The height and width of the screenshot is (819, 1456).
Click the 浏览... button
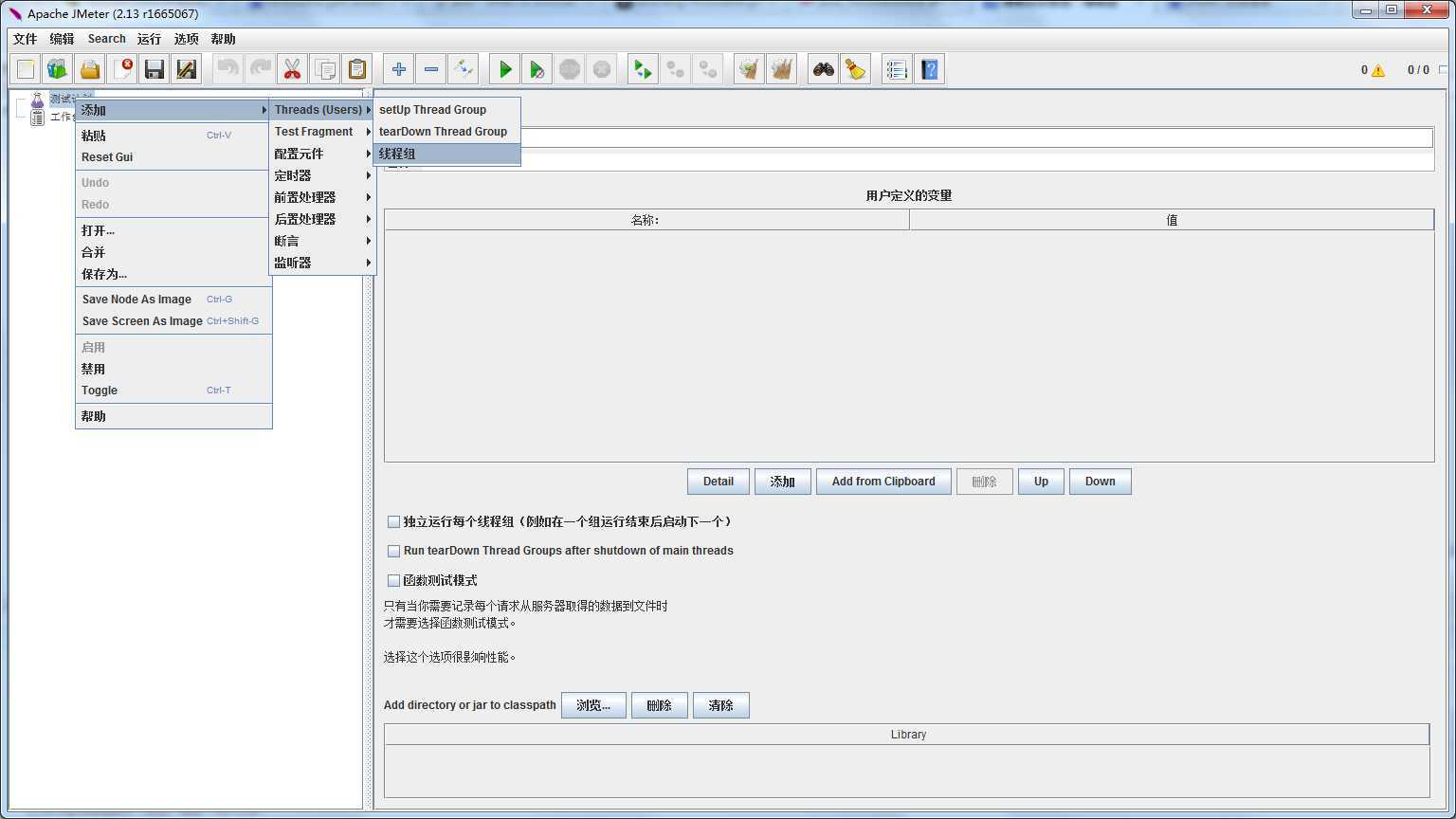[x=593, y=705]
